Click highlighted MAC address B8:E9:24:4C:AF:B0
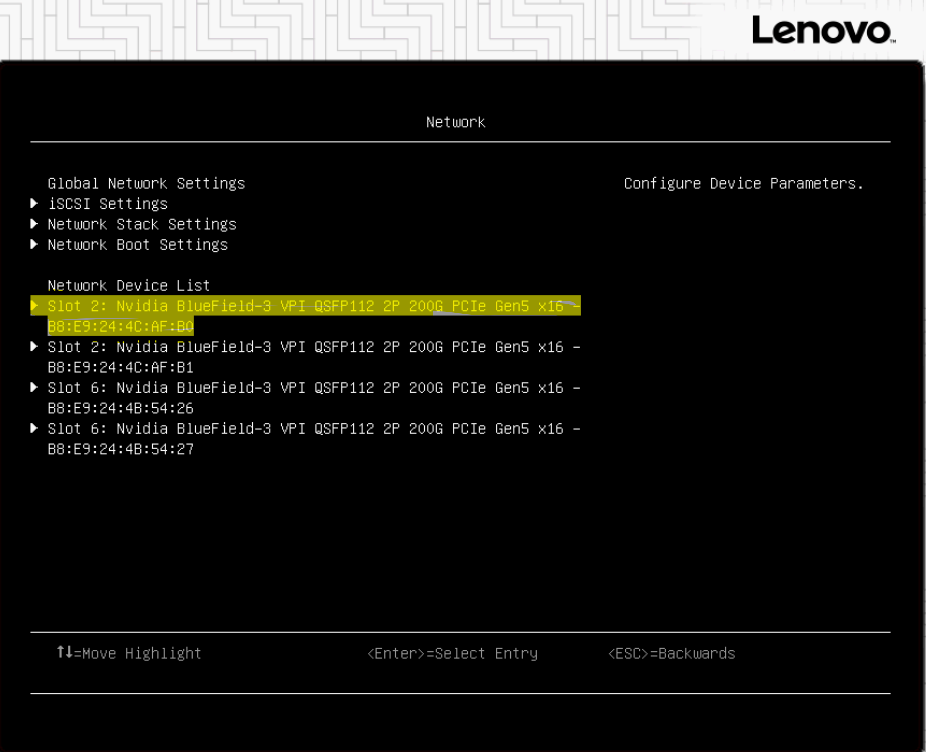Image resolution: width=926 pixels, height=752 pixels. (x=120, y=326)
